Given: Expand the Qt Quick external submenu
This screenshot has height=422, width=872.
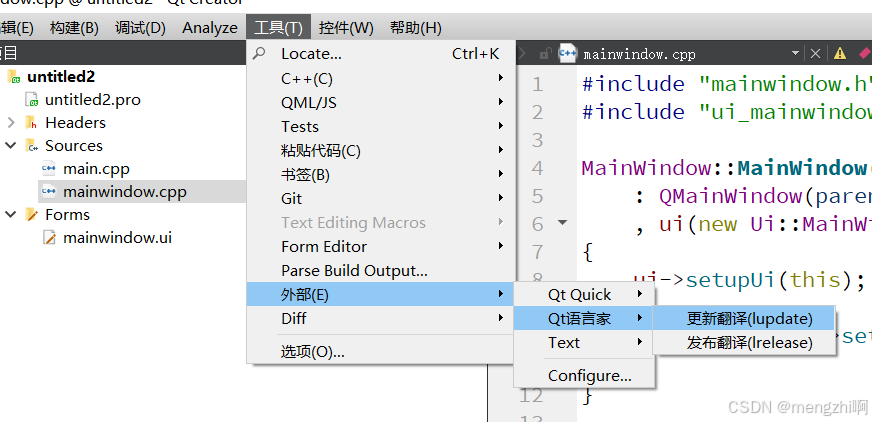Looking at the screenshot, I should [584, 294].
